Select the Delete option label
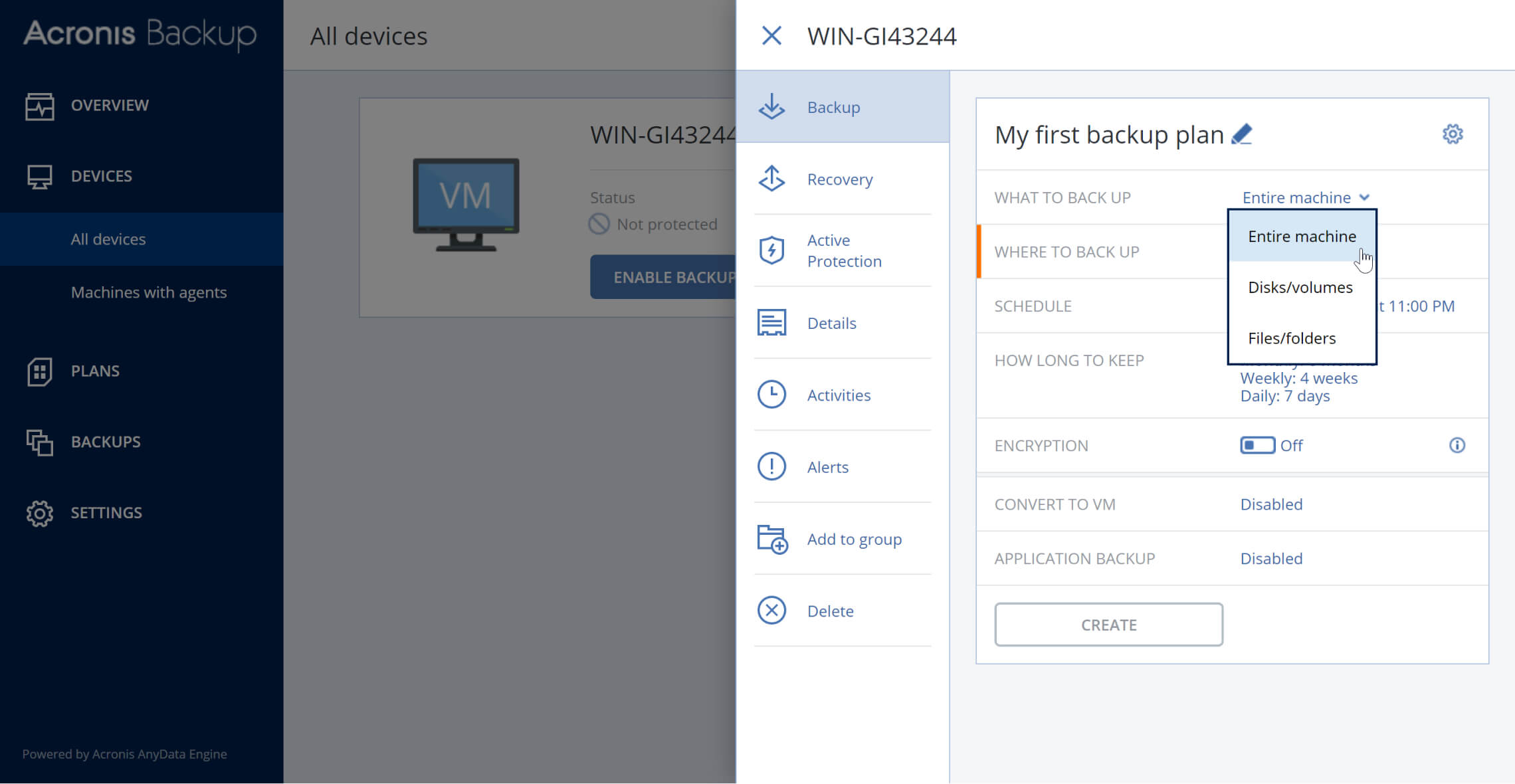1515x784 pixels. coord(831,611)
